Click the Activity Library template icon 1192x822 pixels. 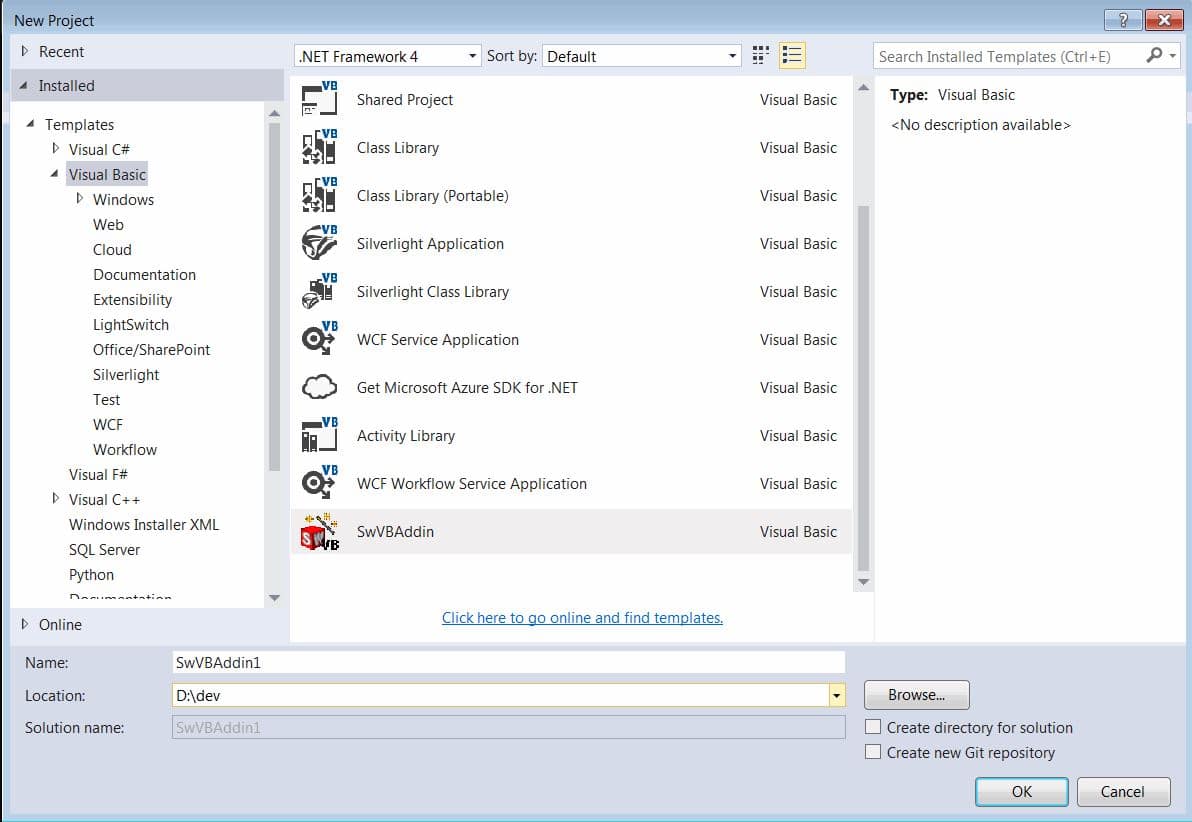(x=319, y=435)
